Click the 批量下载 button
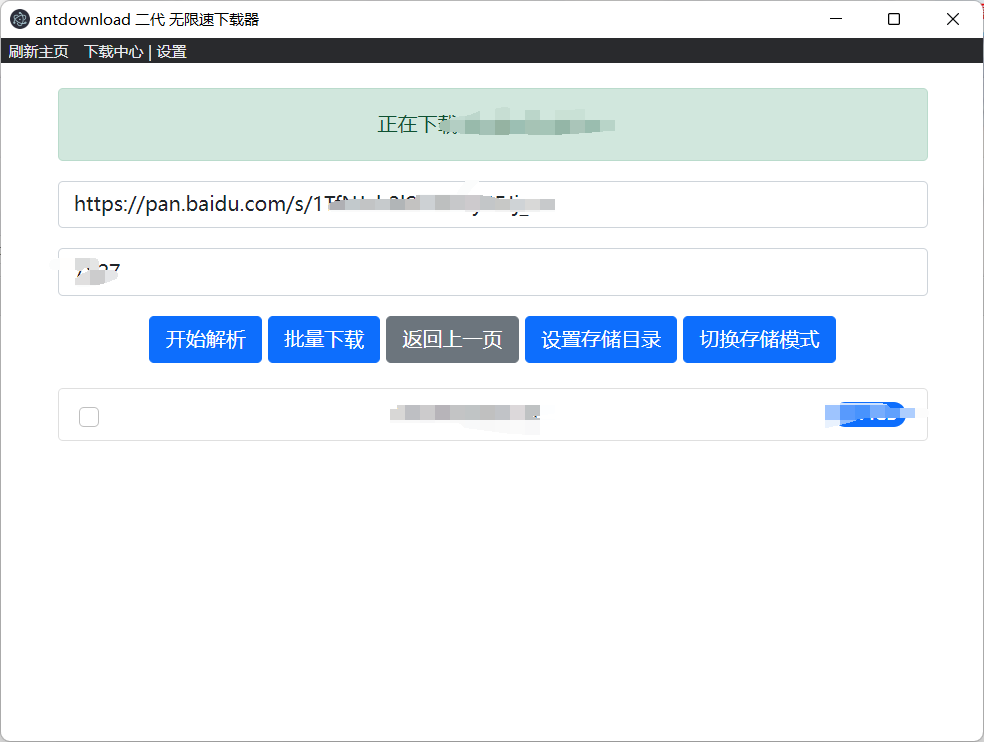The width and height of the screenshot is (984, 742). 324,340
